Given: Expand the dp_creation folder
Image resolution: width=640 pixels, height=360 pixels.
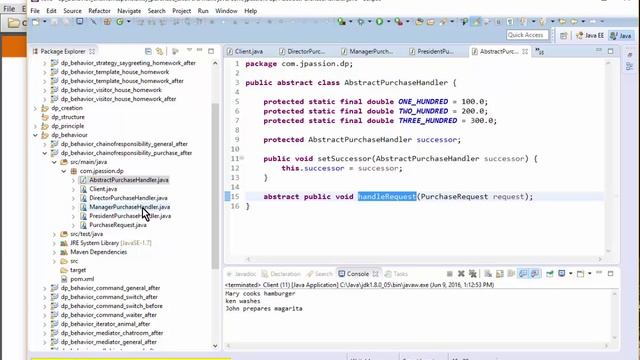Looking at the screenshot, I should [36, 108].
